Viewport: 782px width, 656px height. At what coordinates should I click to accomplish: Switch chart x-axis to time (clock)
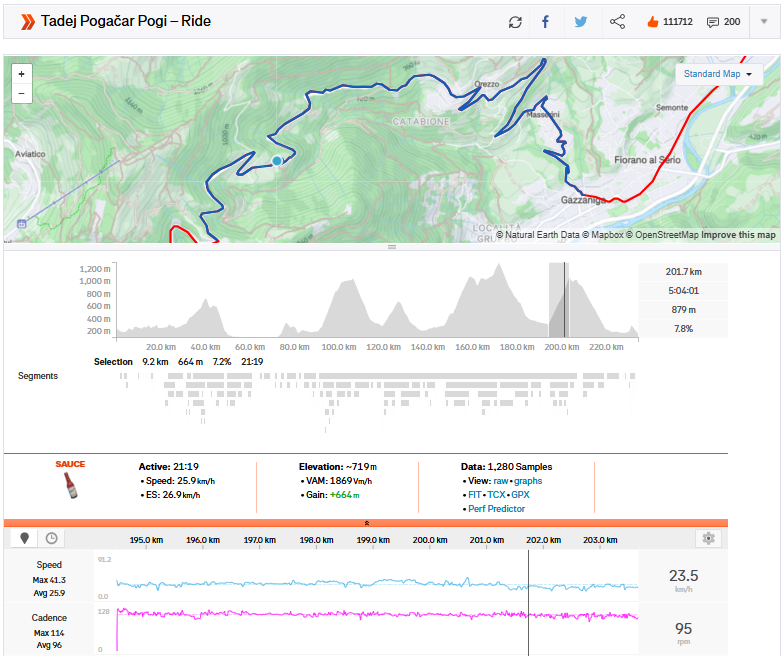point(50,538)
